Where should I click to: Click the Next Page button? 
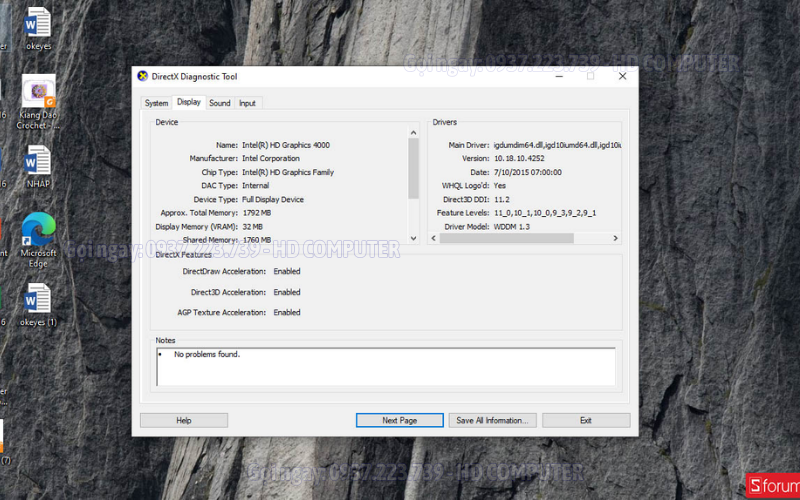pyautogui.click(x=399, y=420)
